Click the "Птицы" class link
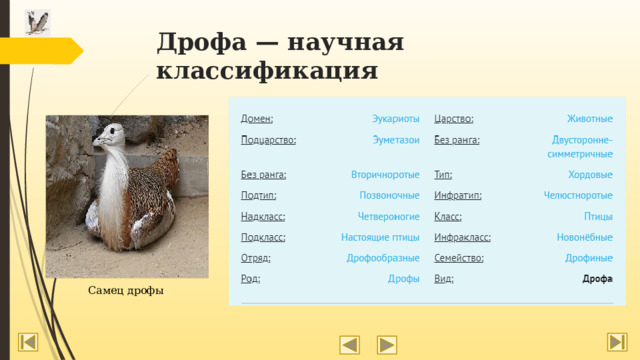This screenshot has height=360, width=640. coord(598,217)
